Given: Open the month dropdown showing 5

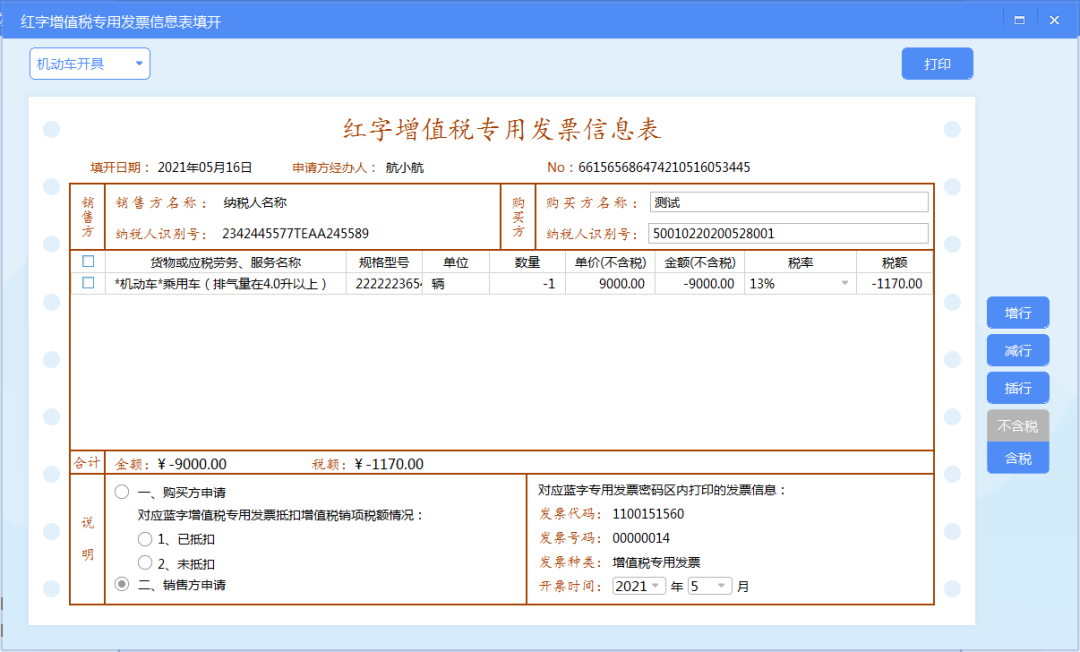Looking at the screenshot, I should pyautogui.click(x=710, y=586).
